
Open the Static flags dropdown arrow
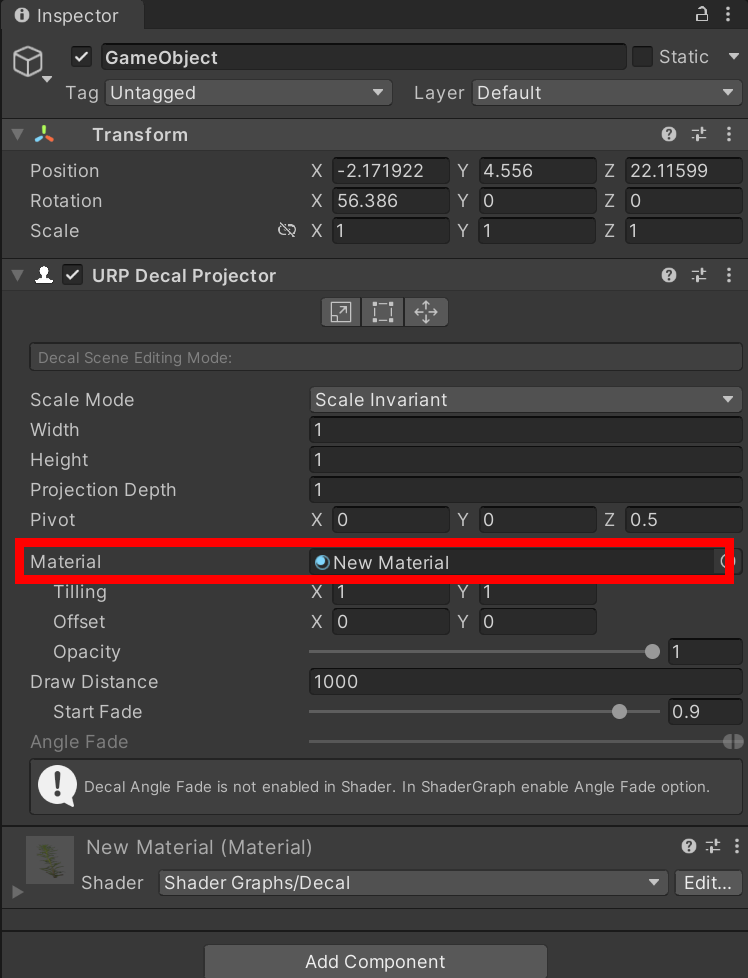coord(734,57)
